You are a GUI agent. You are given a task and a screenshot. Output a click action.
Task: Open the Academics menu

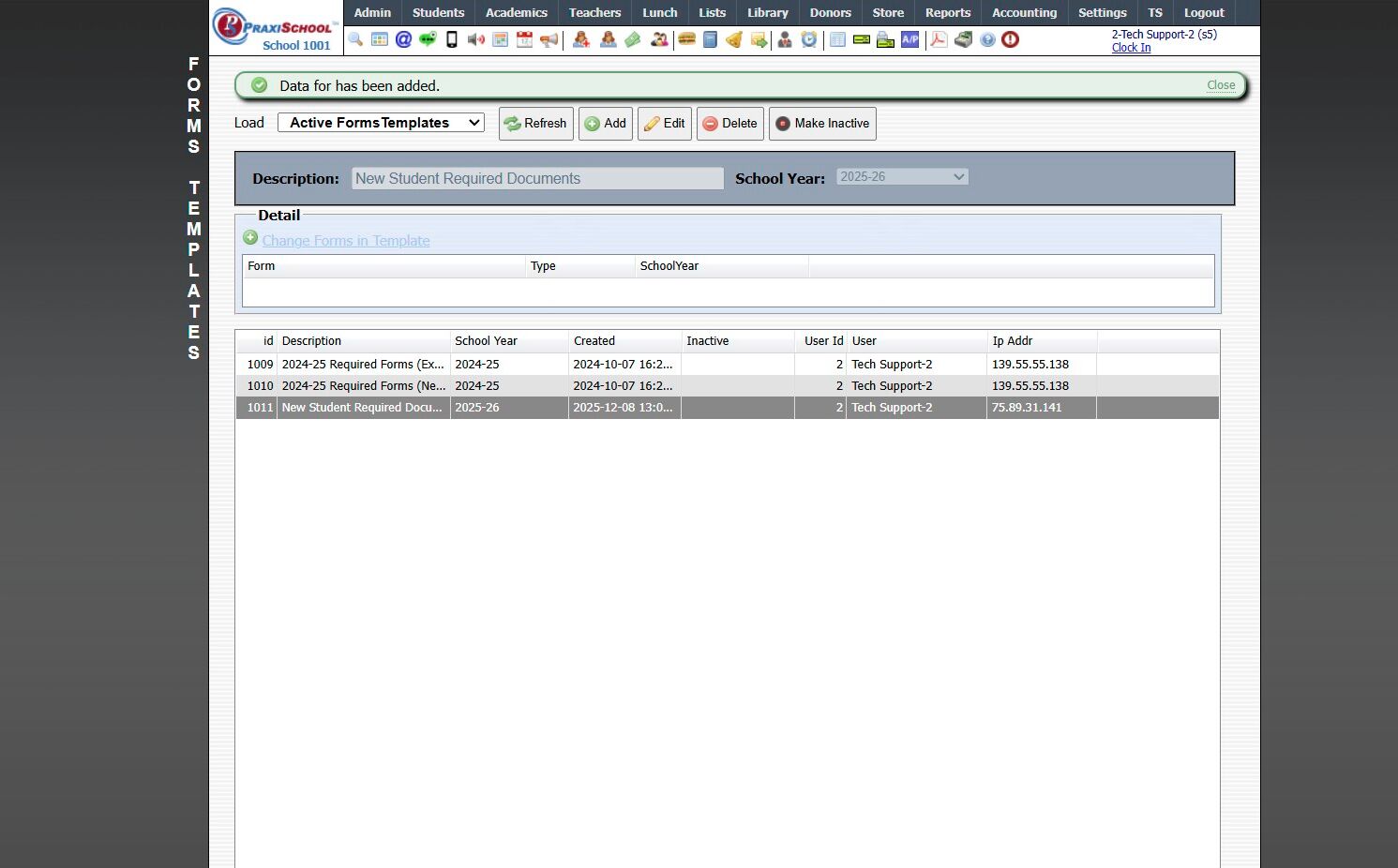point(516,13)
